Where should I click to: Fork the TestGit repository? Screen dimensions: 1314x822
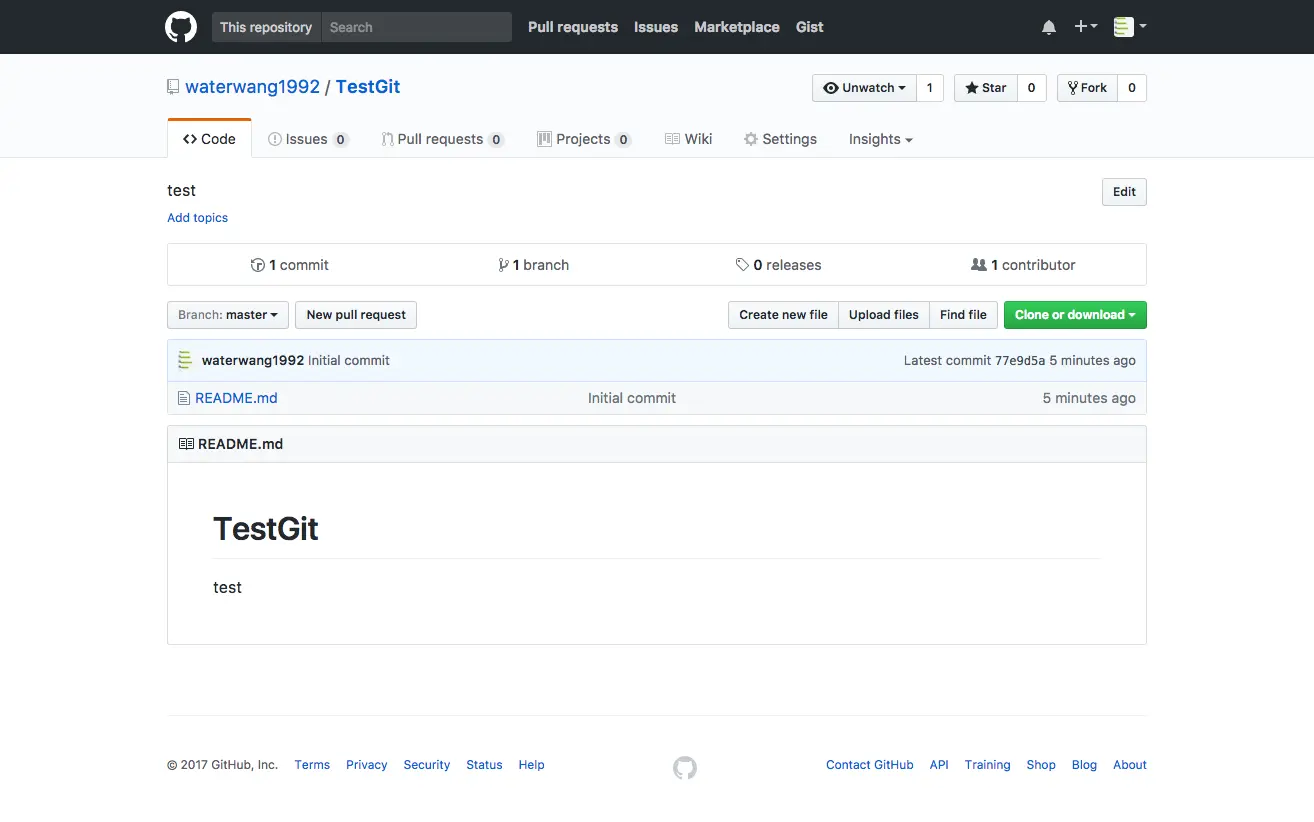point(1087,88)
